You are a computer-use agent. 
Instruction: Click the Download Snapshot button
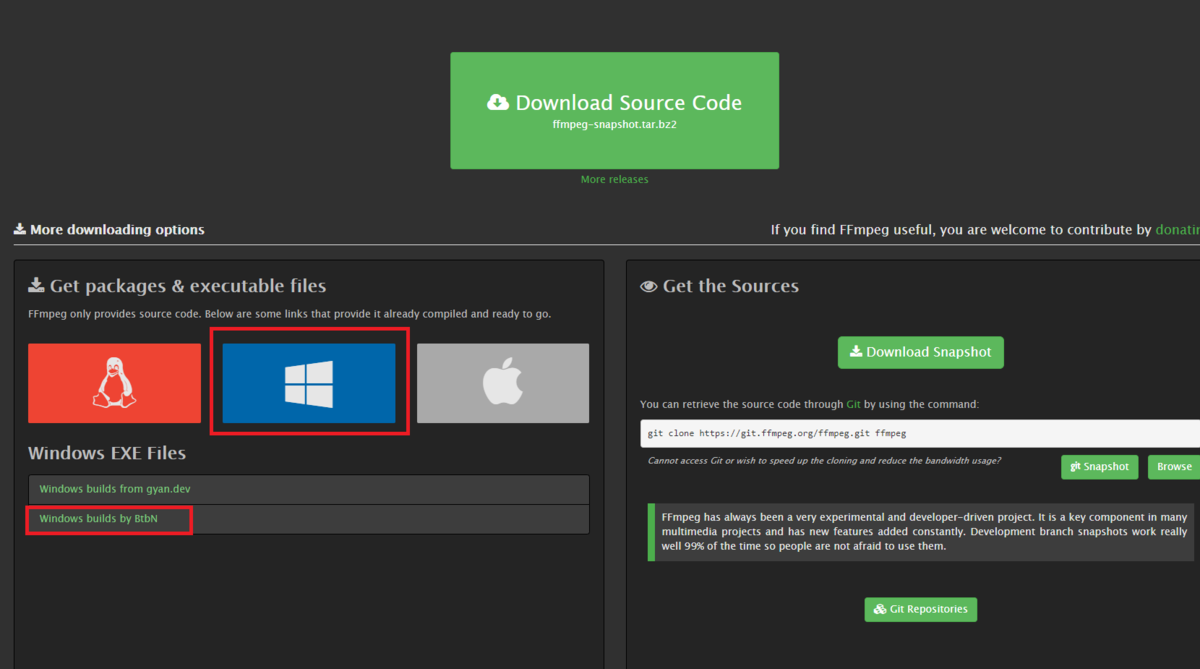click(920, 352)
